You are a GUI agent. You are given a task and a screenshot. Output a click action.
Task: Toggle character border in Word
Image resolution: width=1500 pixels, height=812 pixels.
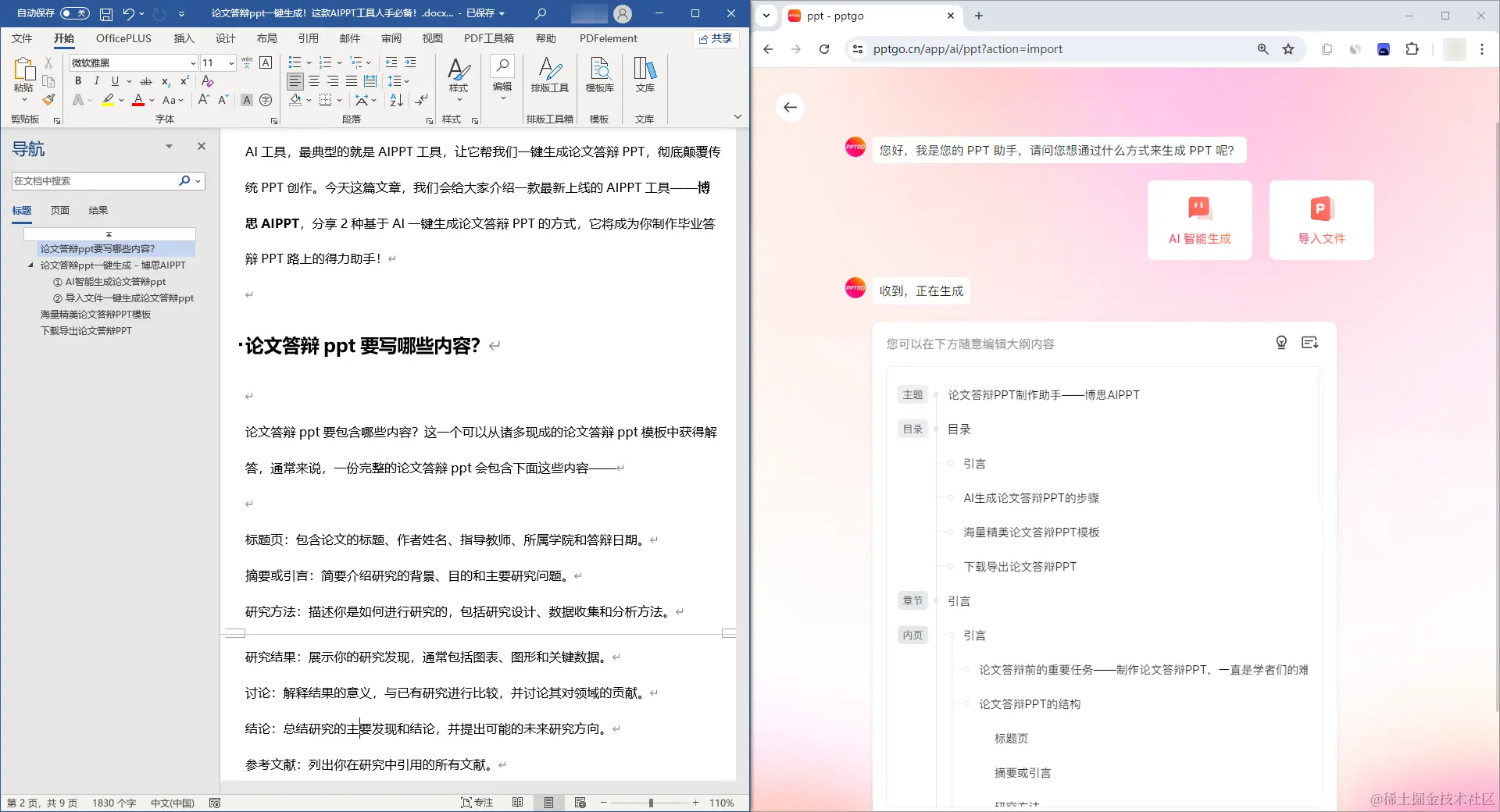coord(266,62)
